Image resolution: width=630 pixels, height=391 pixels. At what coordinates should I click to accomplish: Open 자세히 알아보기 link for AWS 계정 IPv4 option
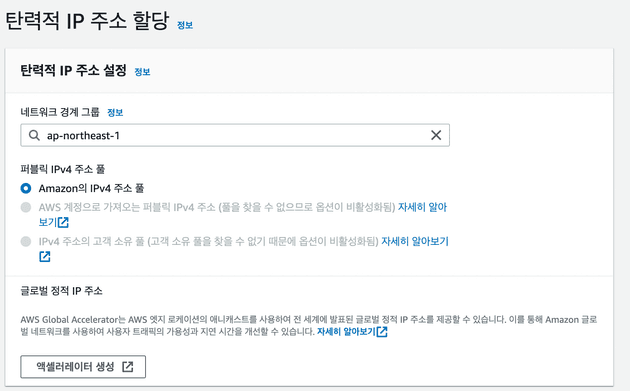[422, 207]
